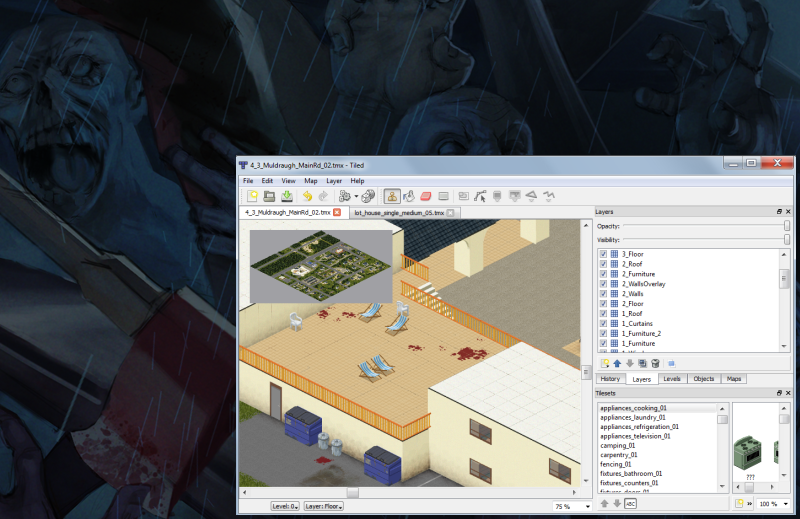The width and height of the screenshot is (800, 519).
Task: Select the red Eraser tool
Action: pyautogui.click(x=426, y=196)
